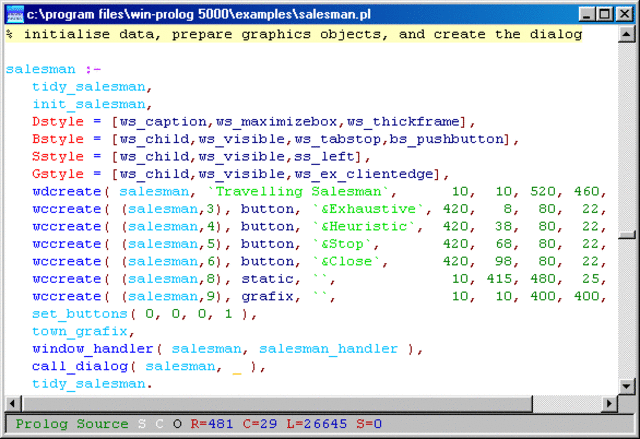The height and width of the screenshot is (439, 640).
Task: Click the 'town_grafix' call
Action: (80, 331)
